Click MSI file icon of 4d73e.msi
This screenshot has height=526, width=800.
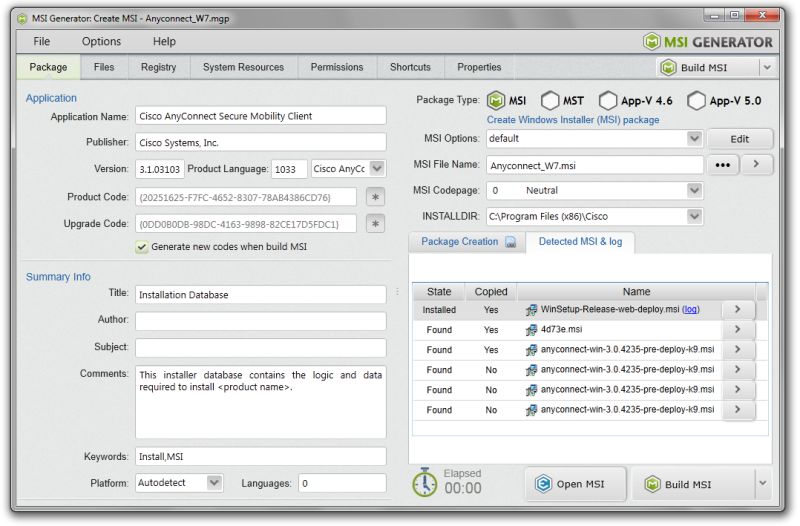(x=531, y=330)
